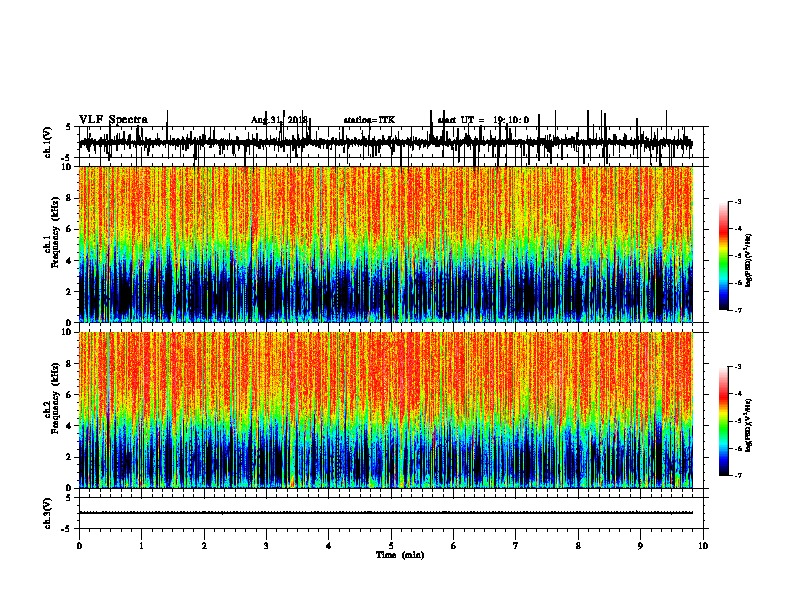Select the 'start UT = 10:10:0' header text
The width and height of the screenshot is (792, 612).
[483, 120]
